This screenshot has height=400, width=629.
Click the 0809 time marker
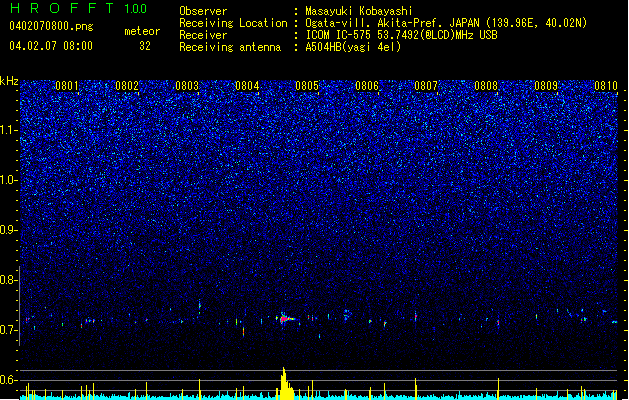click(x=546, y=86)
